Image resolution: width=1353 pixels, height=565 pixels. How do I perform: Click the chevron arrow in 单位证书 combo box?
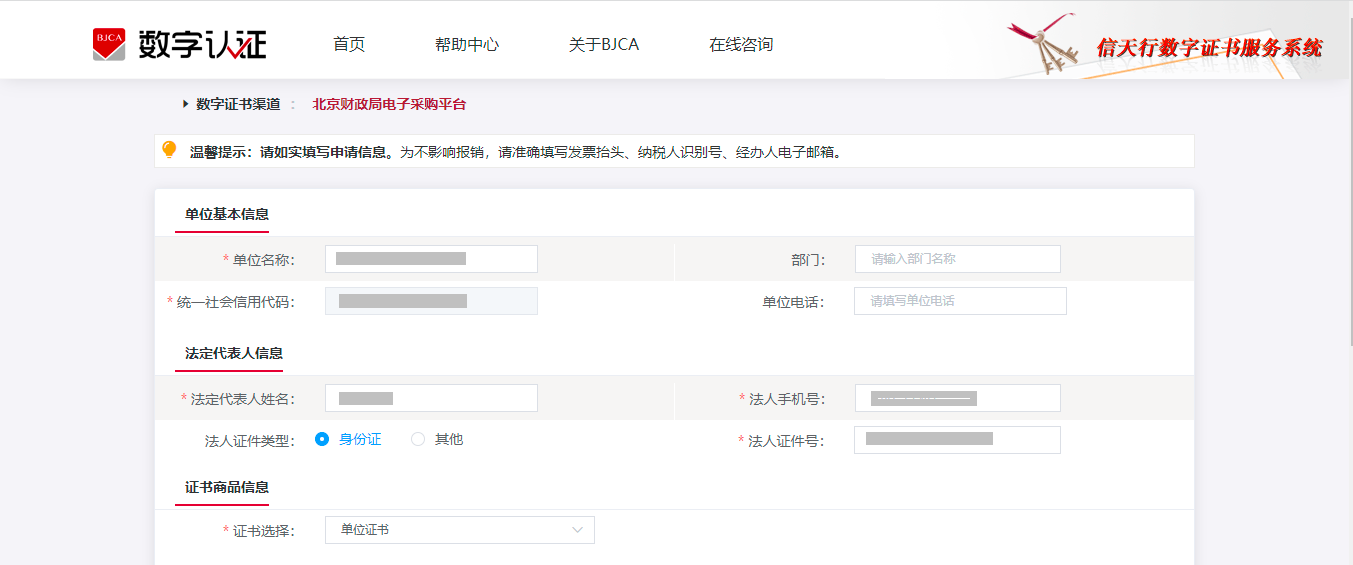click(x=577, y=530)
